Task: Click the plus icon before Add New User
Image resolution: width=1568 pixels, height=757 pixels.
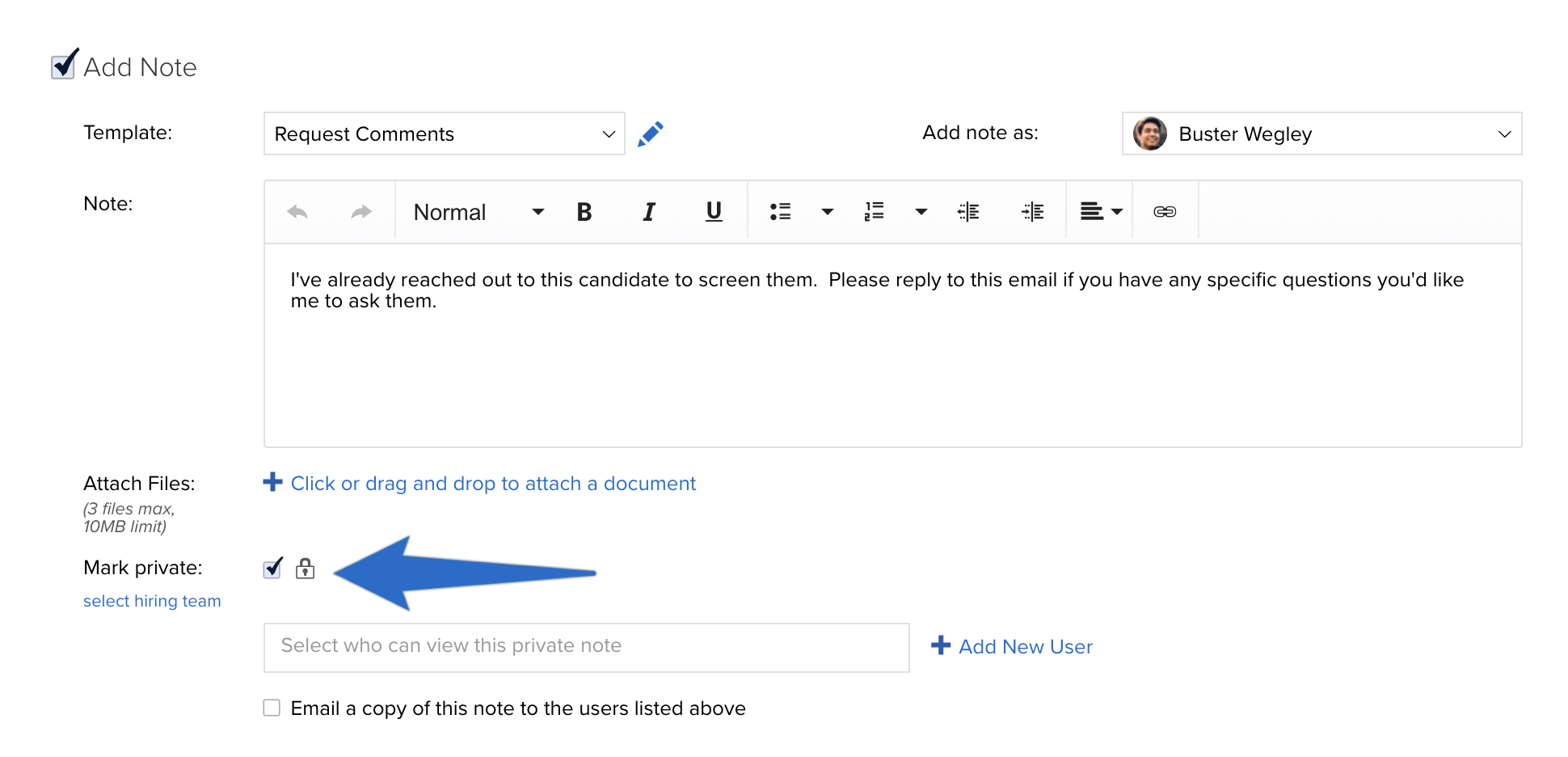Action: [x=941, y=645]
